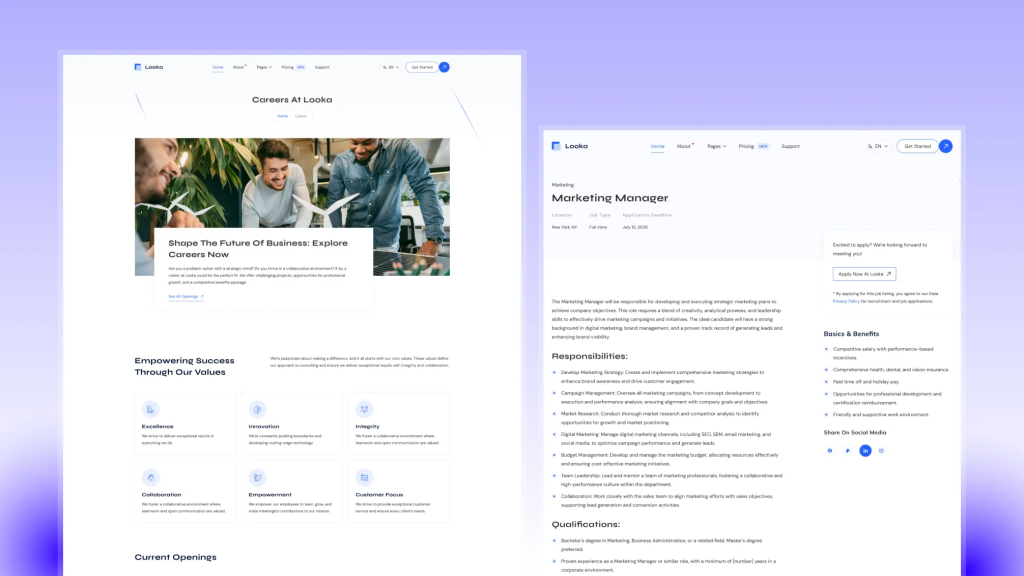Expand the About dropdown
Screen dimensions: 1024x576
[685, 145]
